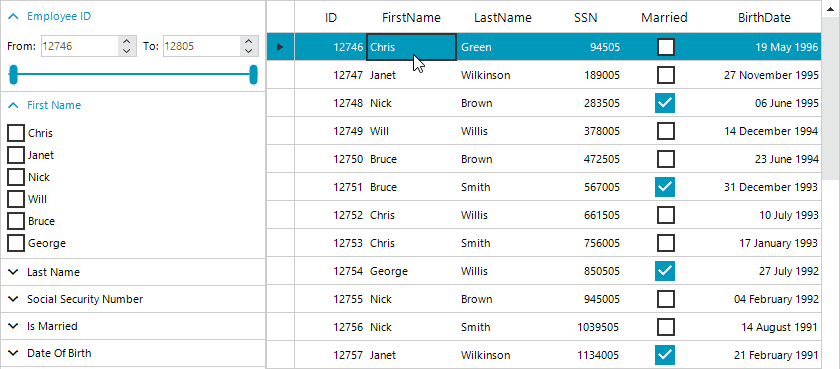Check the Janet first name filter

pyautogui.click(x=16, y=155)
